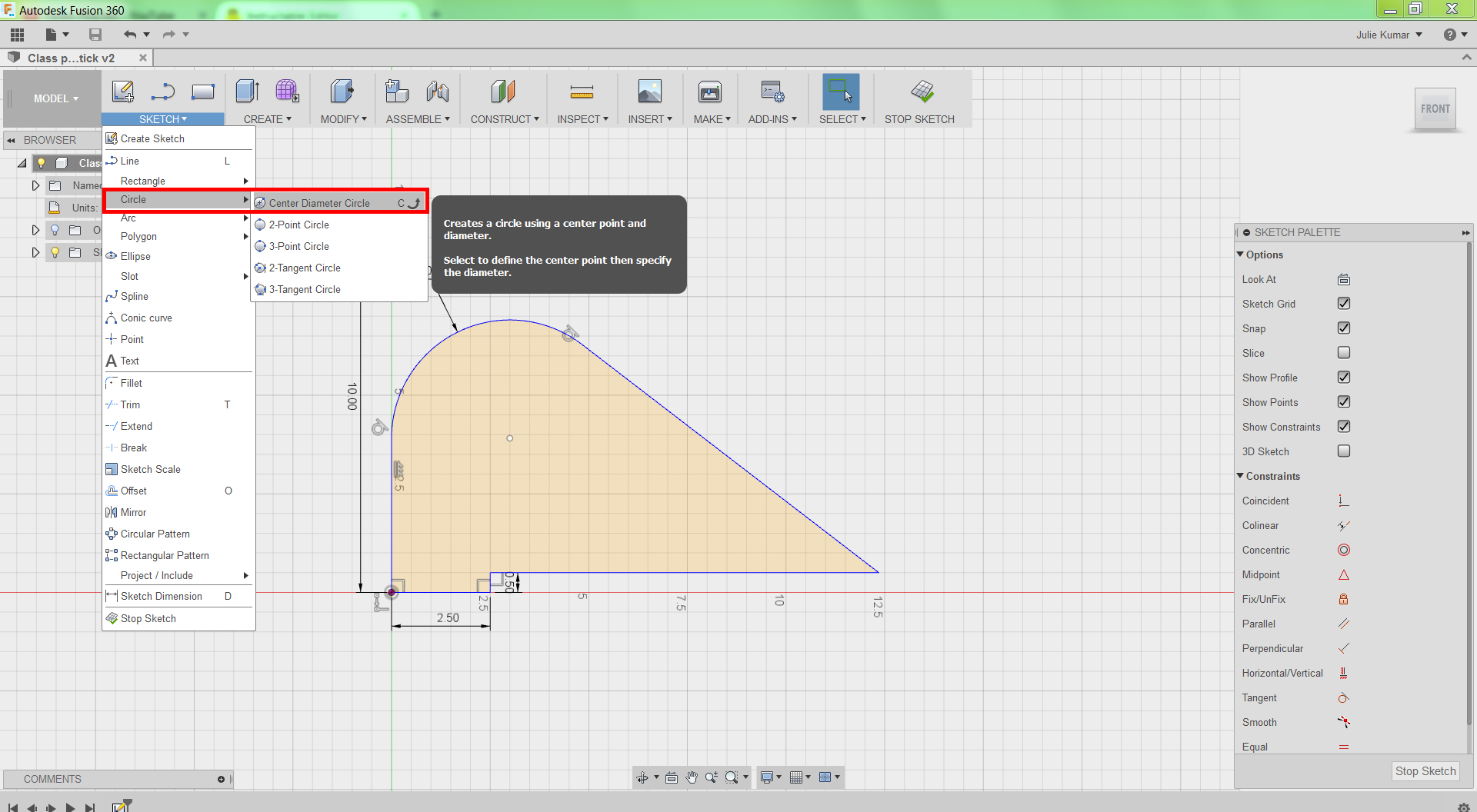Open the data panel grid icon
1477x812 pixels.
click(18, 35)
